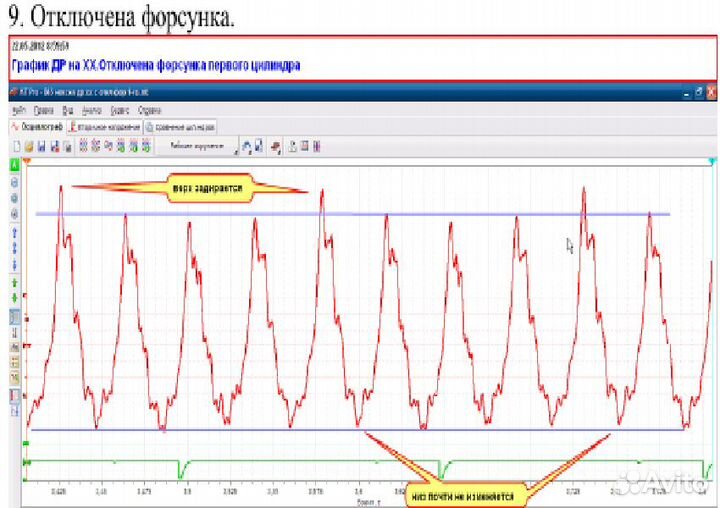Viewport: 720px width, 508px height.
Task: Open the Справка menu
Action: [150, 111]
